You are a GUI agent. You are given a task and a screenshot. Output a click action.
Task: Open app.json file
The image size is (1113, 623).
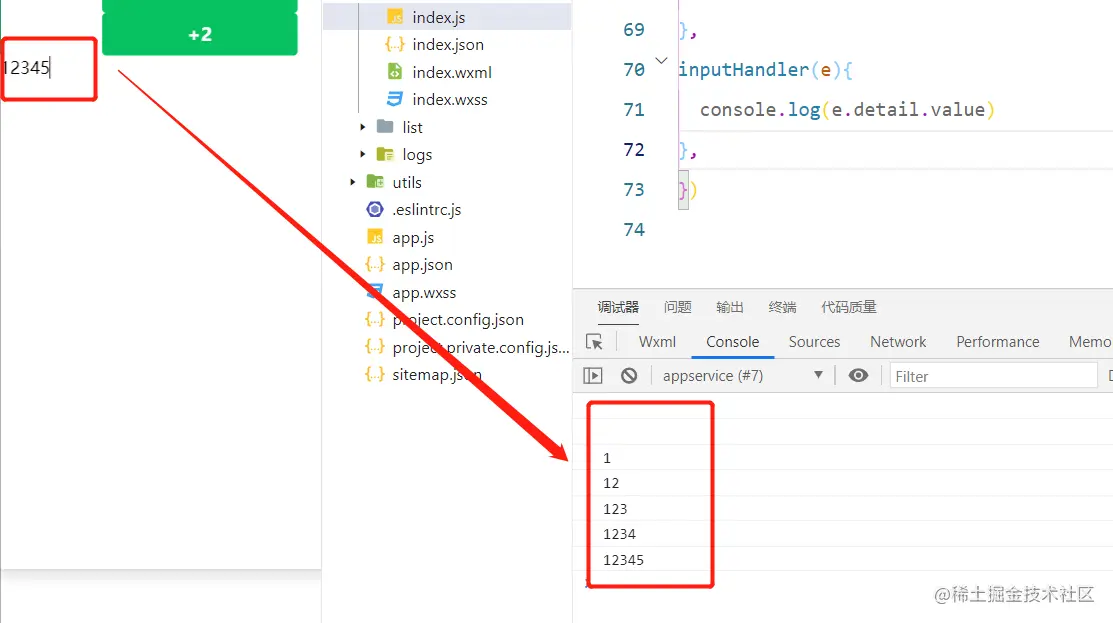[422, 265]
